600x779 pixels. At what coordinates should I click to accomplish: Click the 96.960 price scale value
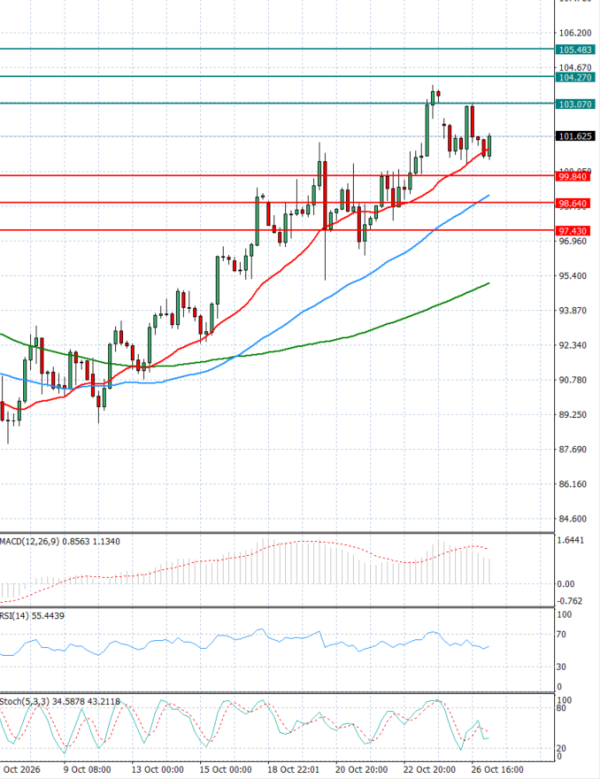[575, 241]
